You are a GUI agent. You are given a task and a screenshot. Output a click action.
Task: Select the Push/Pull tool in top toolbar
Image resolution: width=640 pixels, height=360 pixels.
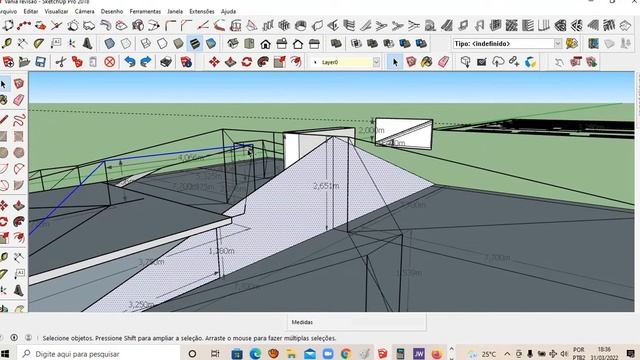click(230, 62)
